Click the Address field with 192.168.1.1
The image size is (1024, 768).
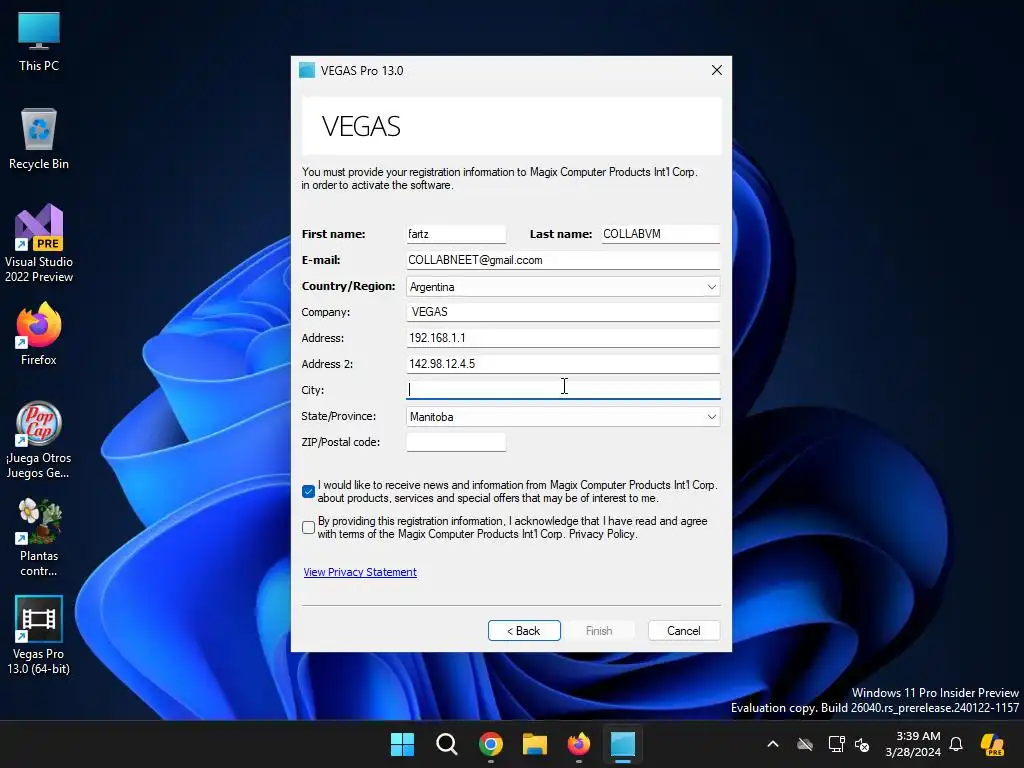coord(563,338)
